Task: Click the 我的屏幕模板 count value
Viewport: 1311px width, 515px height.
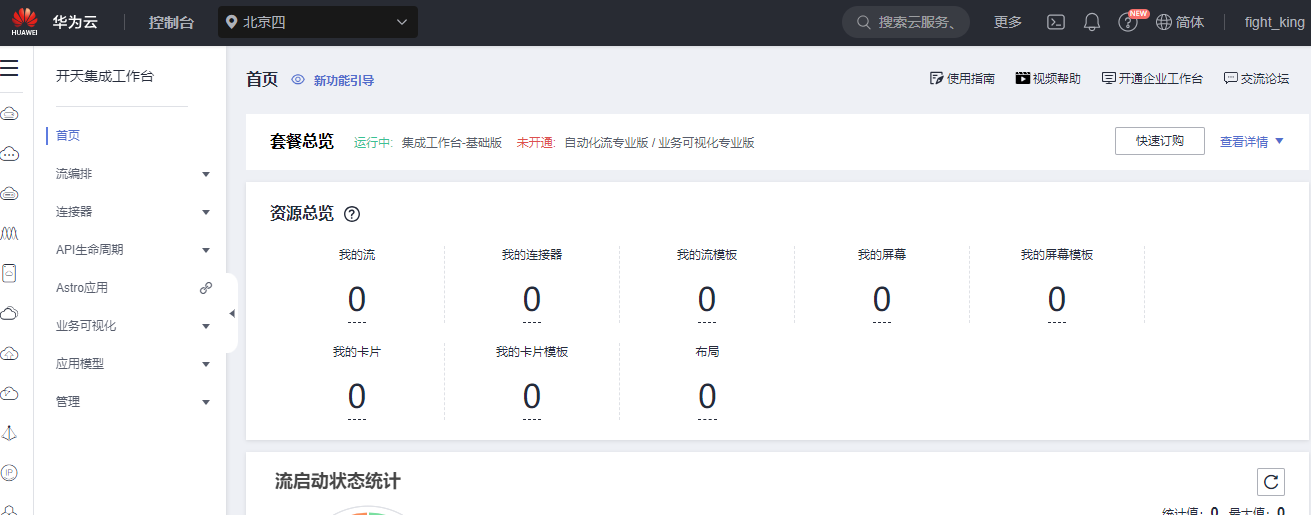Action: click(x=1057, y=299)
